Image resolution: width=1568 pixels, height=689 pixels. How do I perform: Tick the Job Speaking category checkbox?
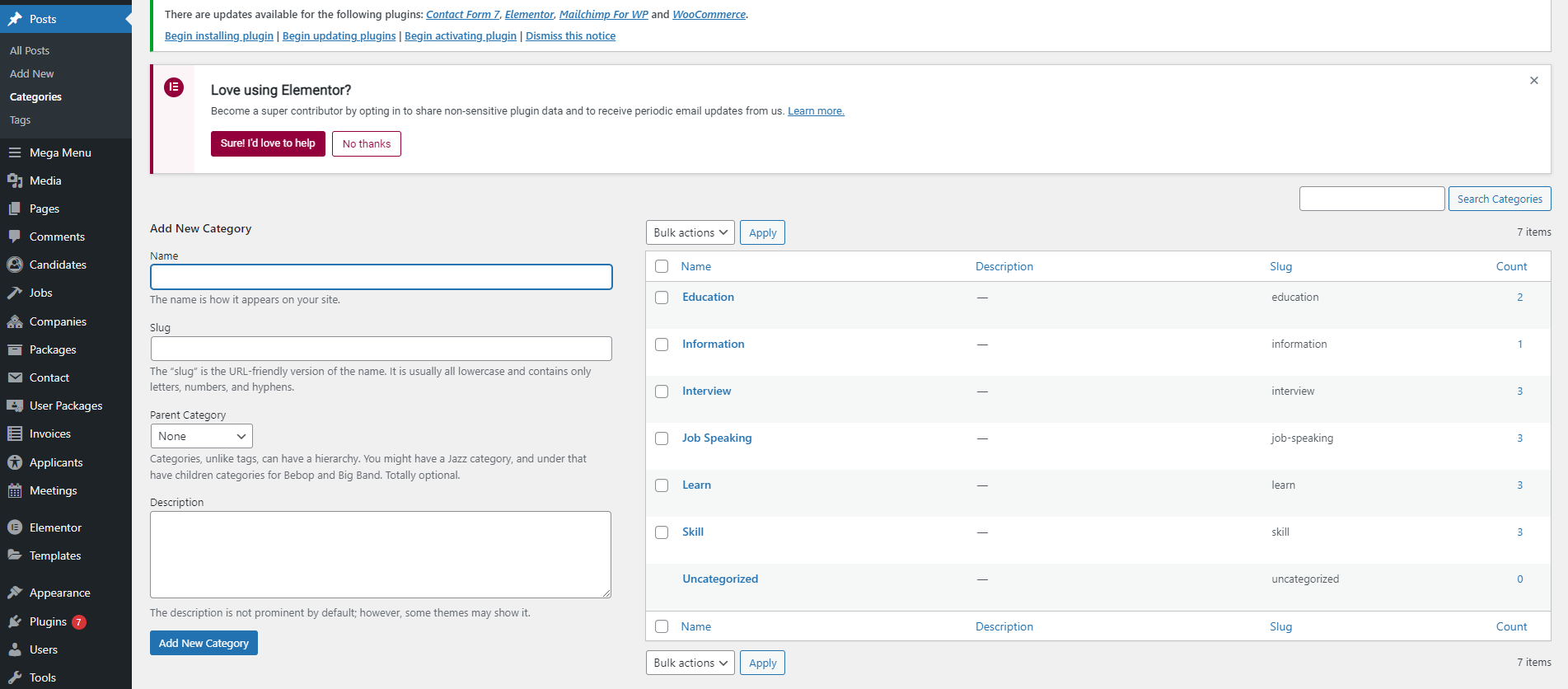(662, 438)
